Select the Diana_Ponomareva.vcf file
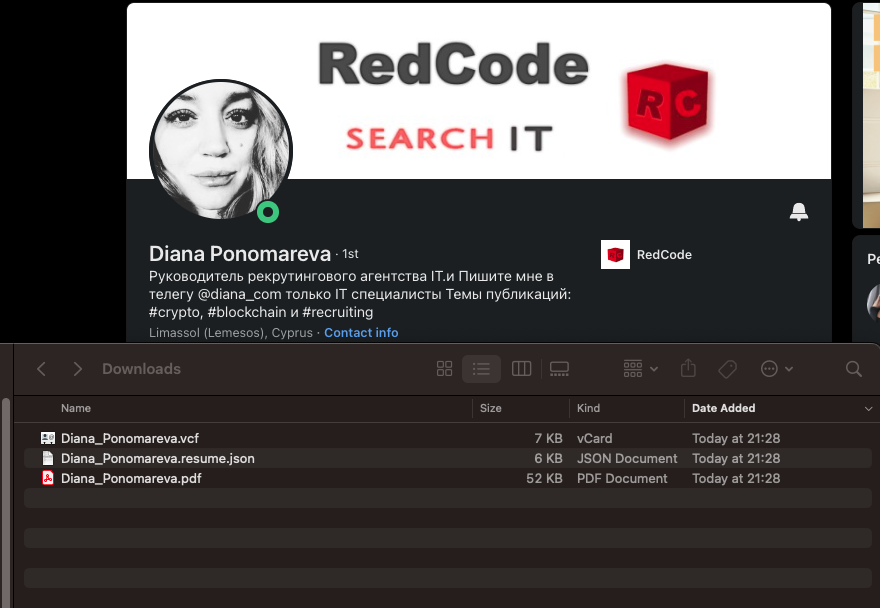Screen dimensions: 880x608 pyautogui.click(x=447, y=438)
